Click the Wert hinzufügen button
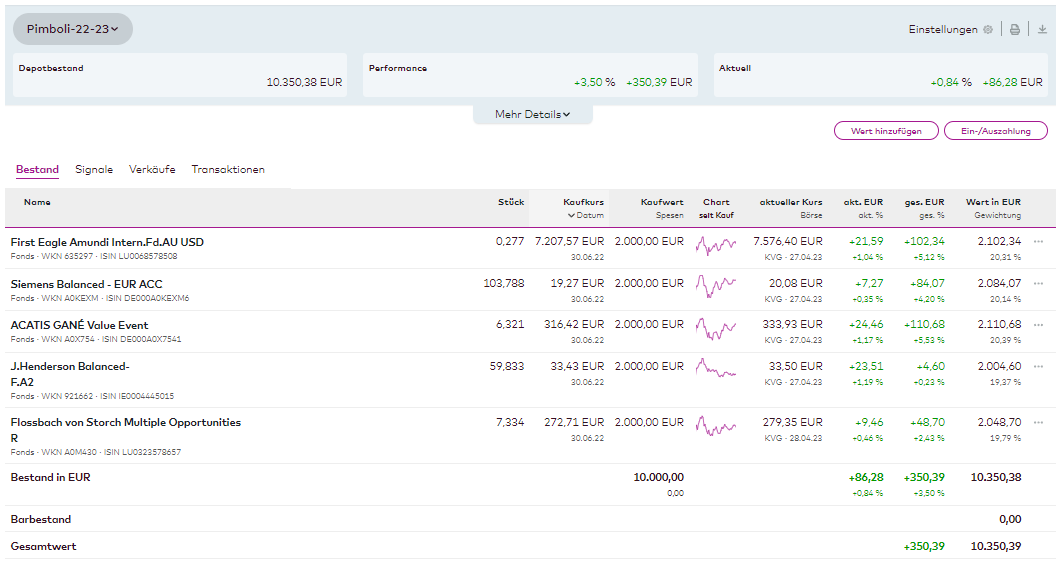Viewport: 1060px width, 586px height. coord(886,131)
